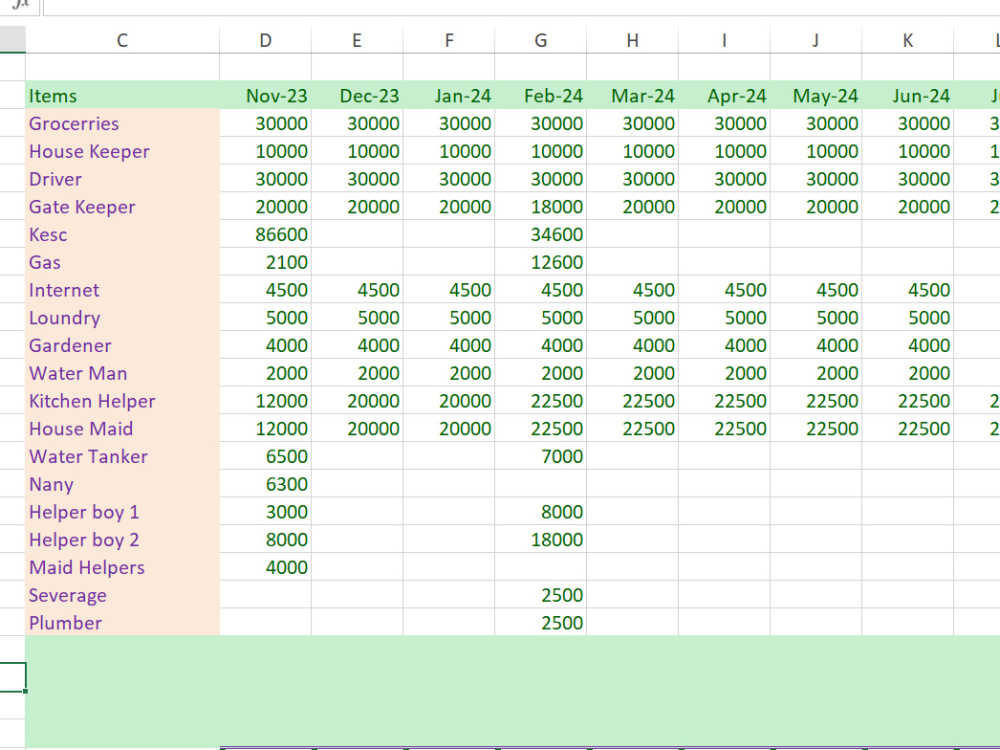Image resolution: width=1000 pixels, height=750 pixels.
Task: Click Driver Jan-24 value 30000
Action: click(x=449, y=179)
